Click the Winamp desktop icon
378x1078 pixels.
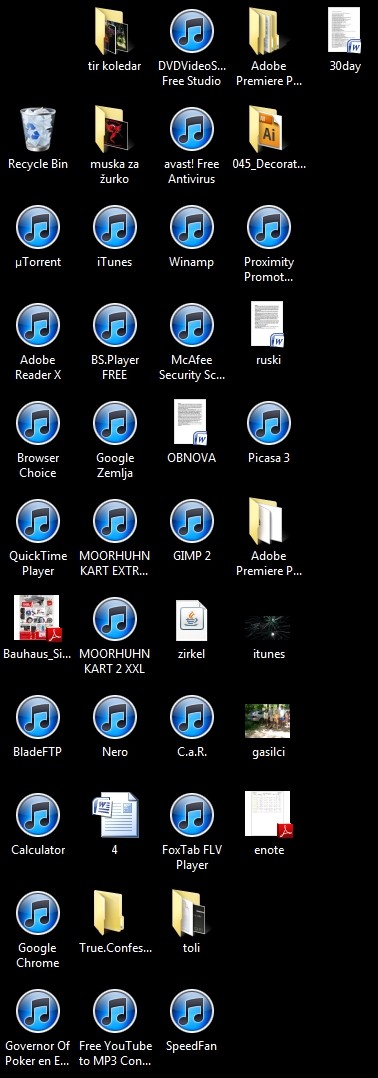point(192,227)
